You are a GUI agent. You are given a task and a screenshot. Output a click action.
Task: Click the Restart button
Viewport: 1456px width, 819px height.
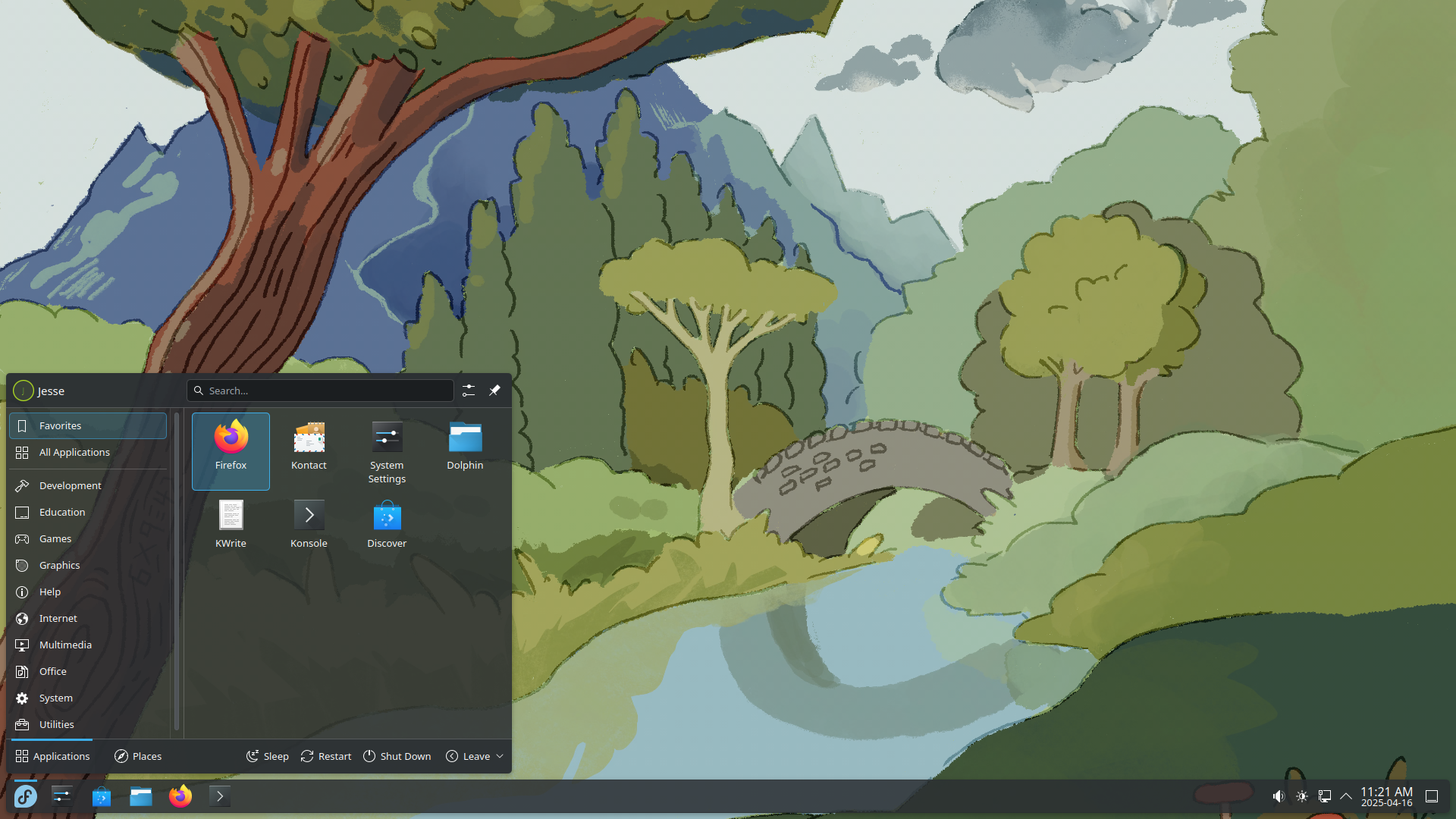pyautogui.click(x=326, y=756)
